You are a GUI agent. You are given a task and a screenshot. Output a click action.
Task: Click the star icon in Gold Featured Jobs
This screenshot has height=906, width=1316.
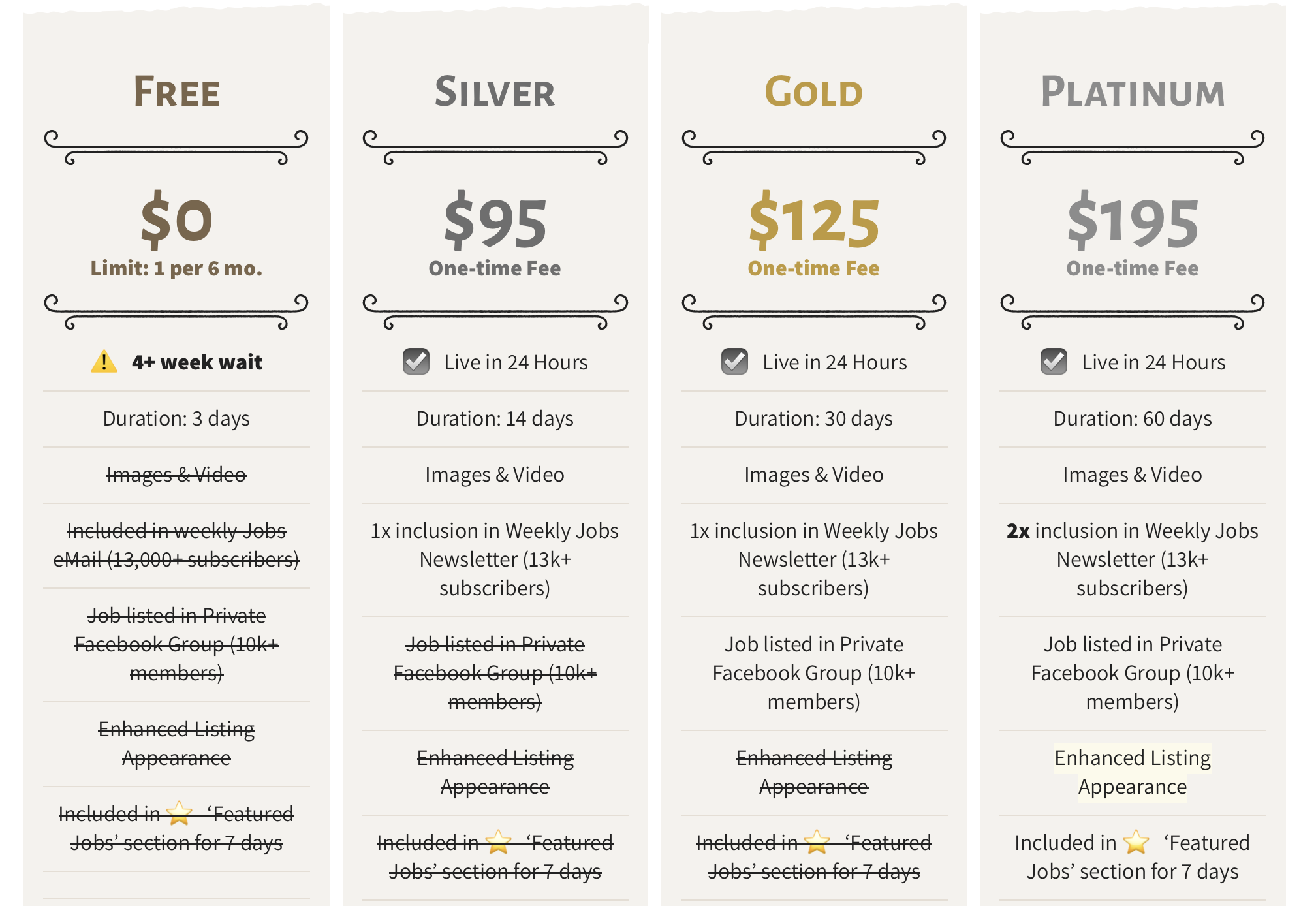coord(817,842)
